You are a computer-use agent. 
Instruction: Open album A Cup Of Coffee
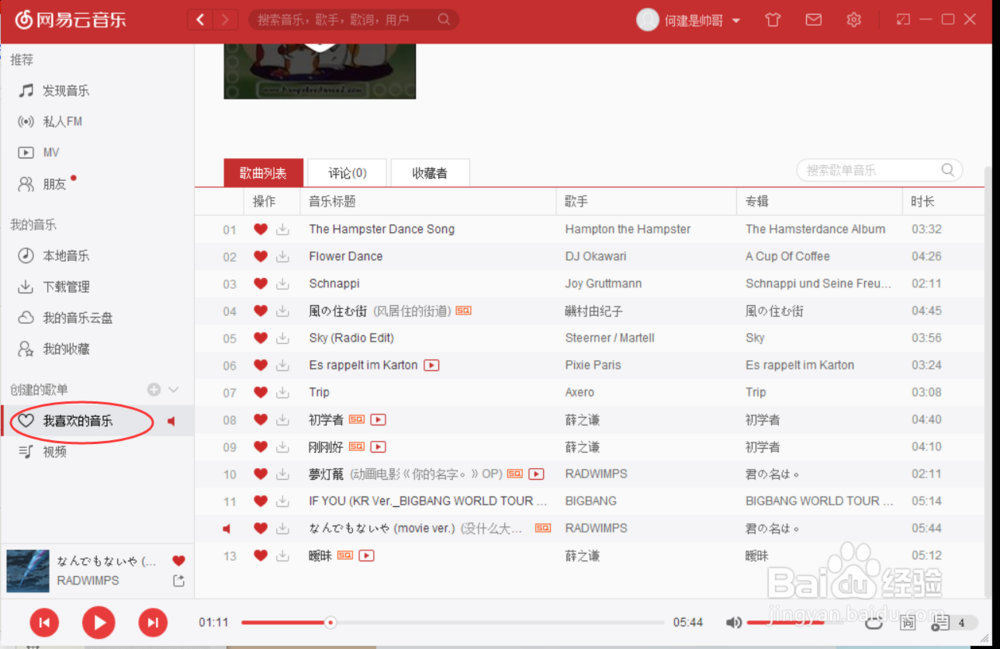point(788,256)
